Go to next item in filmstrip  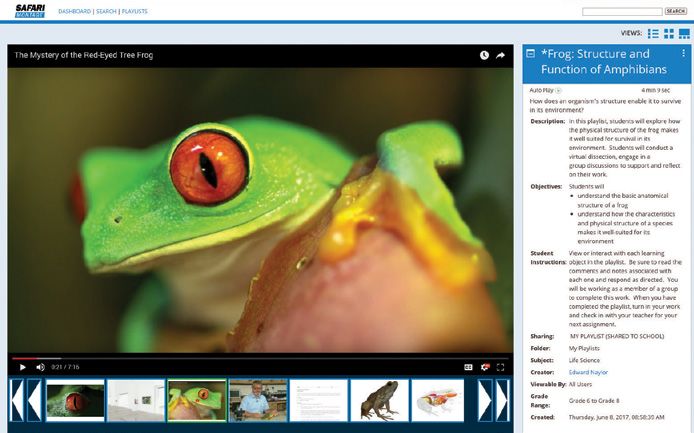(x=485, y=400)
